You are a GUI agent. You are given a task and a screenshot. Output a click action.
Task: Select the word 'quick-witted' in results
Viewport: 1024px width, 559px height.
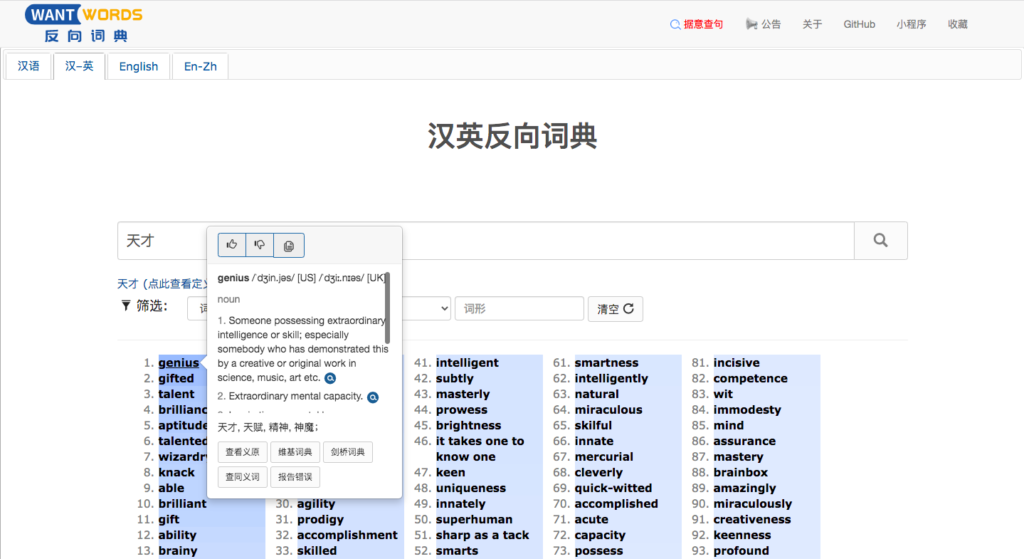point(613,488)
